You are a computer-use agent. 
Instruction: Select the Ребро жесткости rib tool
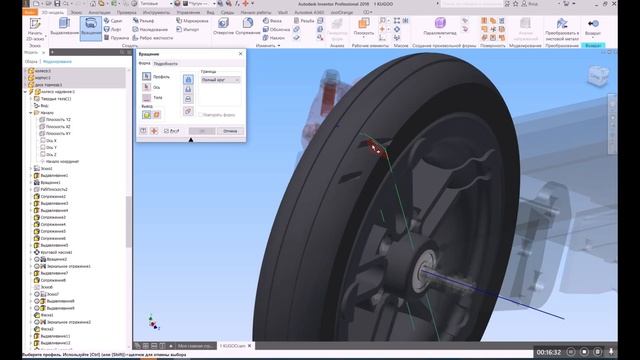153,38
